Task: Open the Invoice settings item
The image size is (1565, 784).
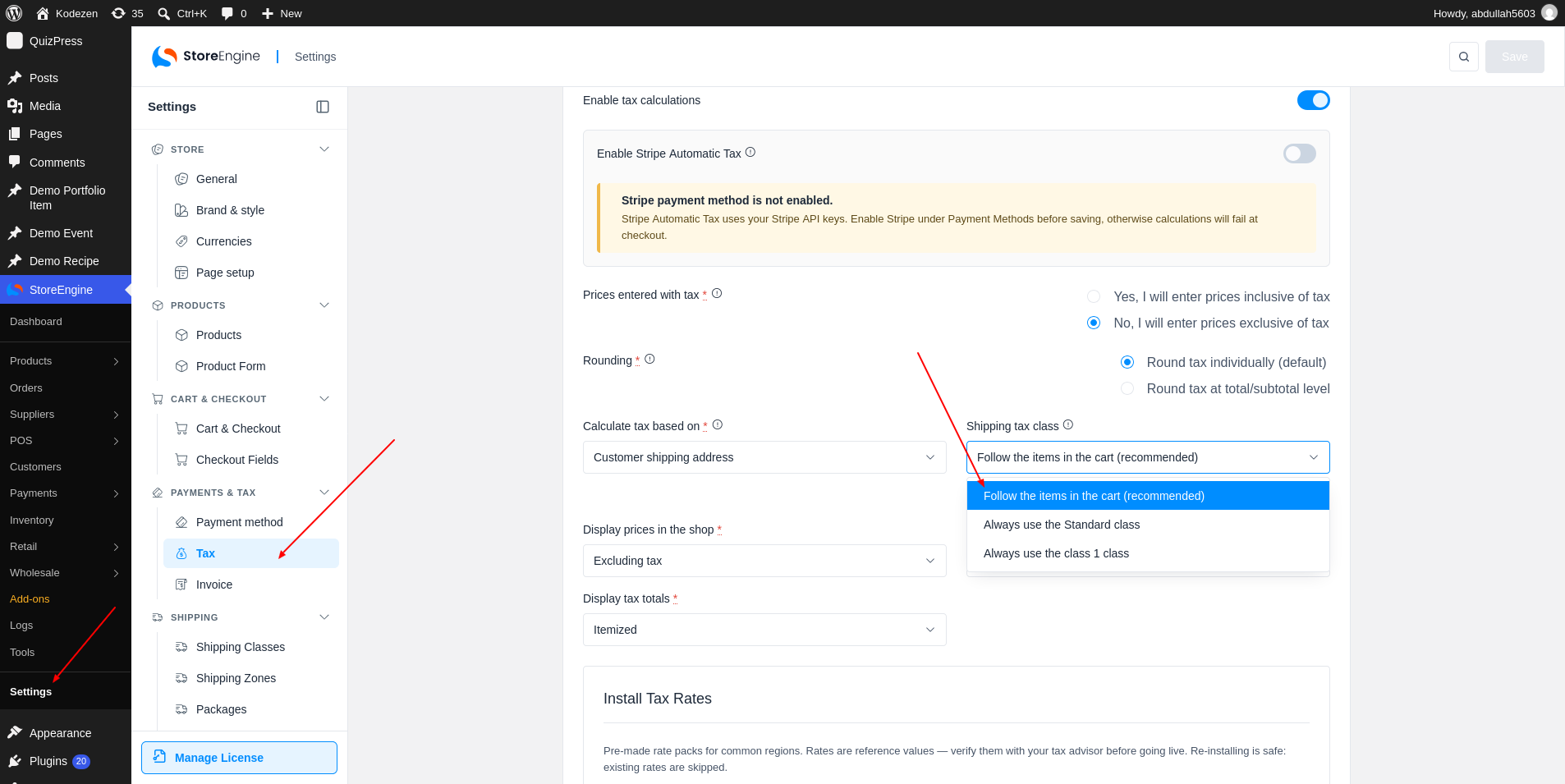Action: coord(251,585)
